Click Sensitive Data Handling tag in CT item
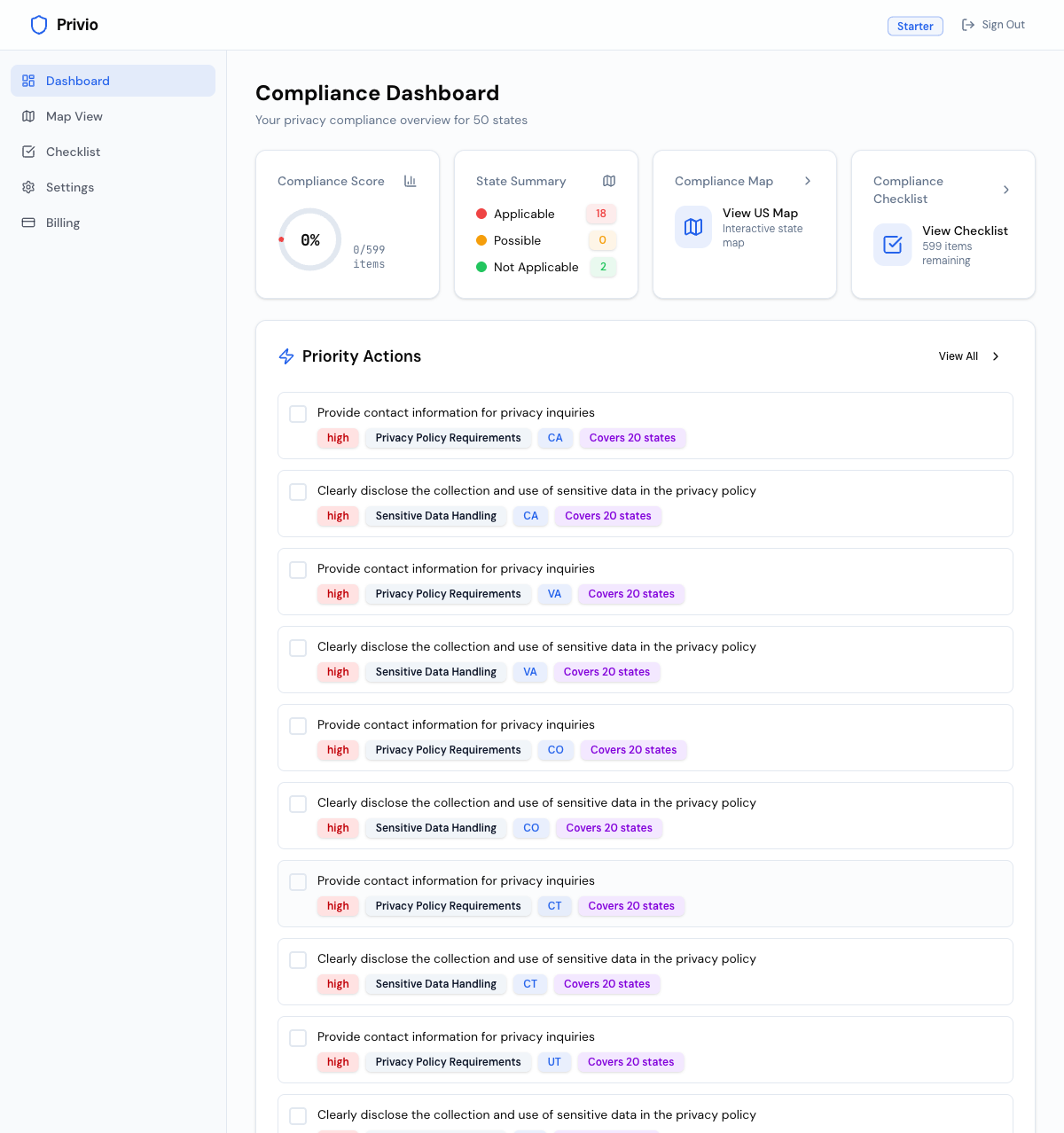This screenshot has height=1133, width=1064. point(435,984)
